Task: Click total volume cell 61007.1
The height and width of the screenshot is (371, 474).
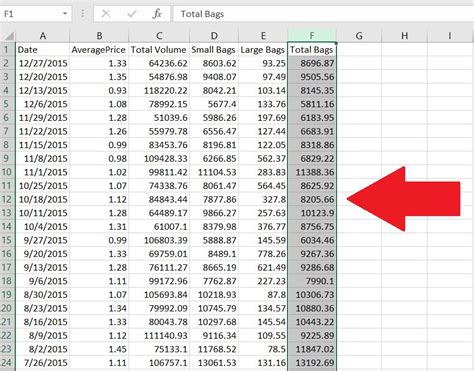Action: 159,227
